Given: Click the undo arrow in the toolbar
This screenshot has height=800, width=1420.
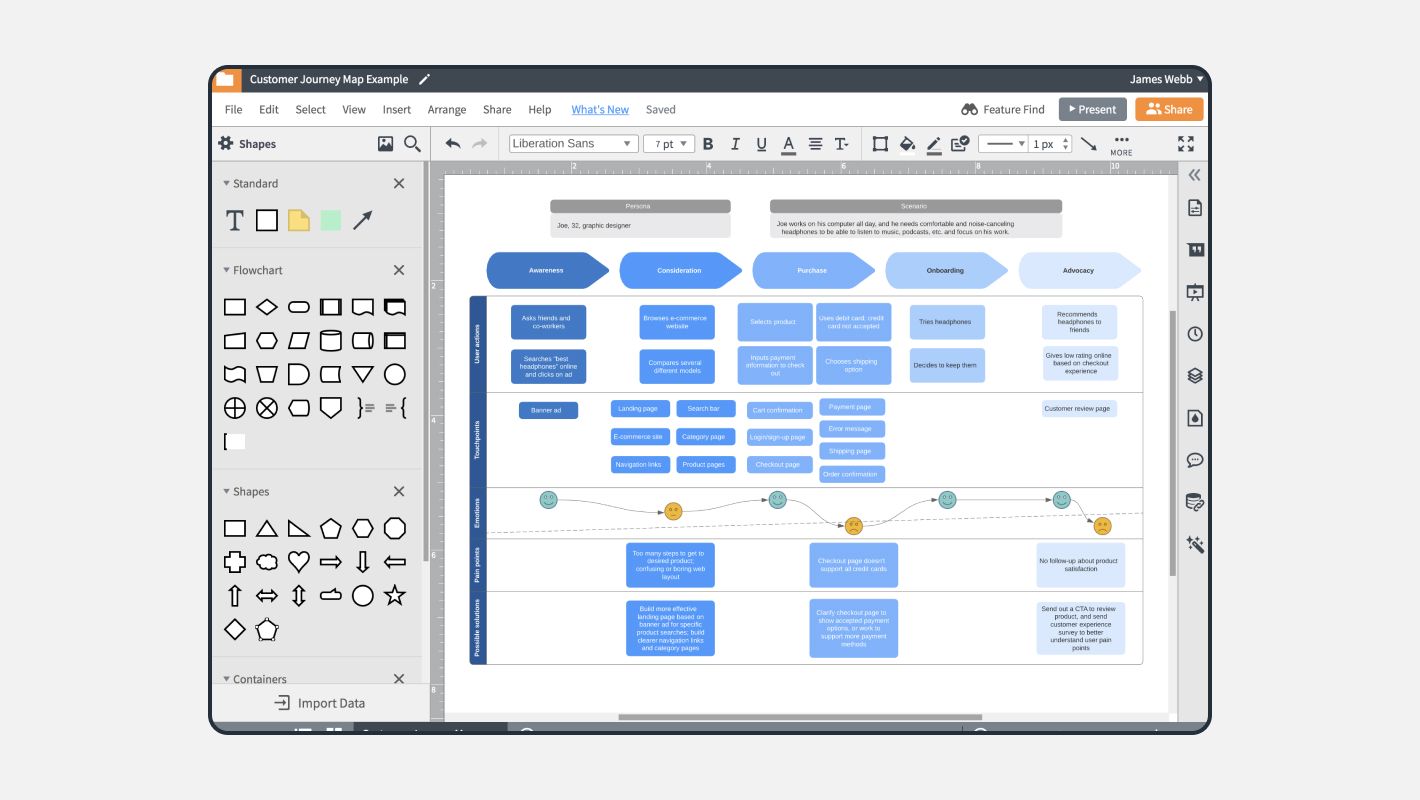Looking at the screenshot, I should click(452, 143).
